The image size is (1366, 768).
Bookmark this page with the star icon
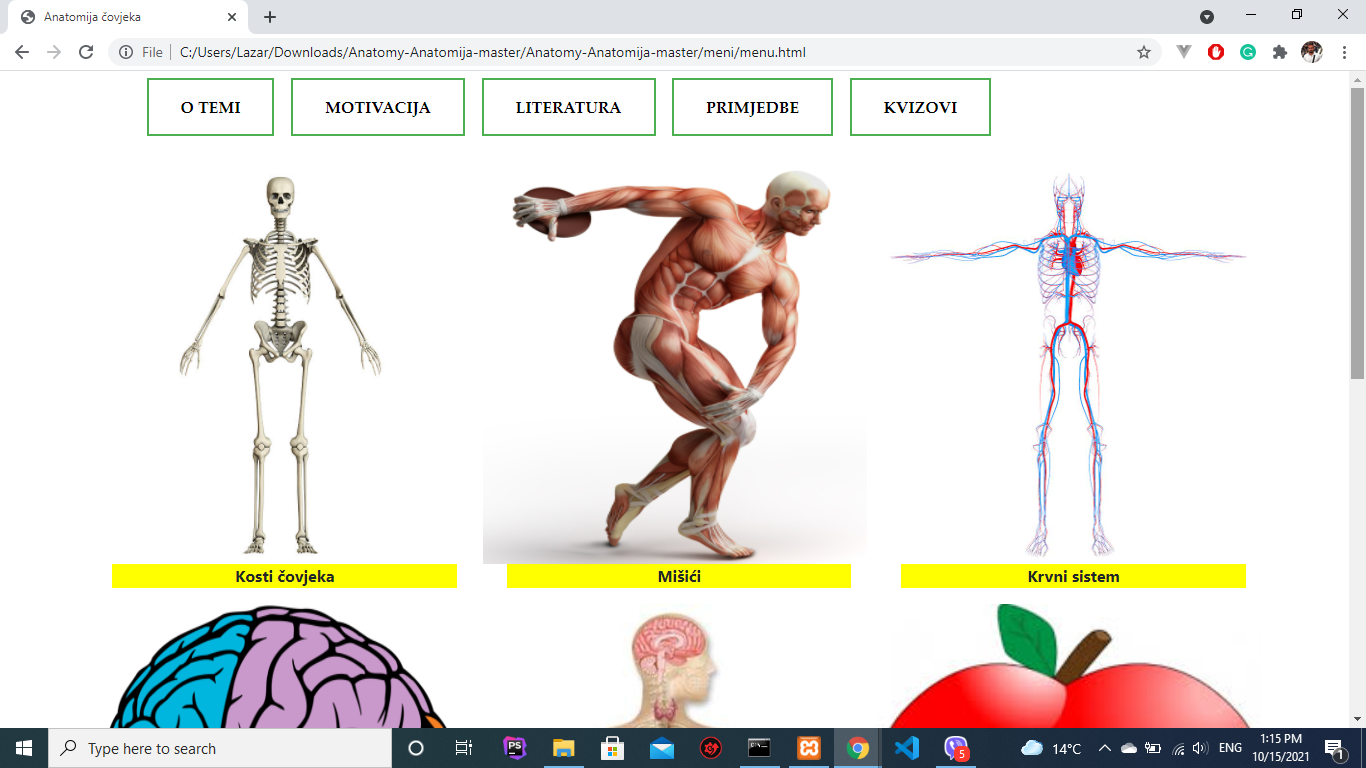(1144, 52)
